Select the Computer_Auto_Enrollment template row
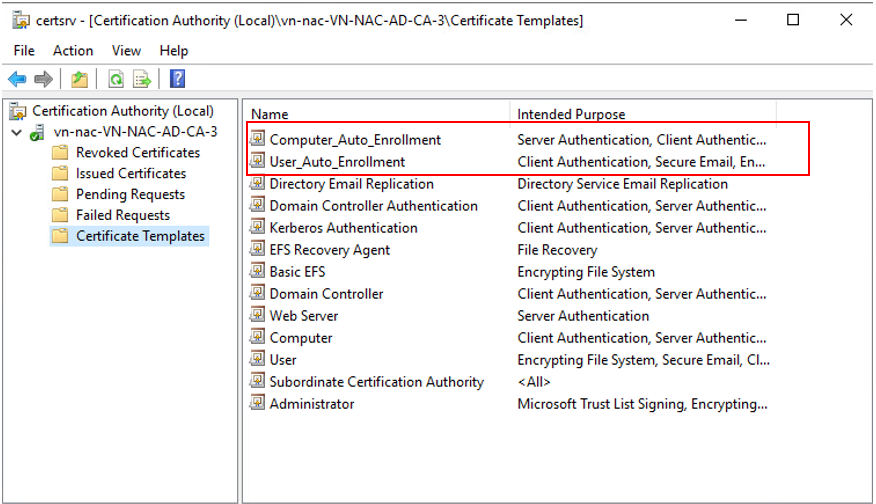876x504 pixels. 354,140
